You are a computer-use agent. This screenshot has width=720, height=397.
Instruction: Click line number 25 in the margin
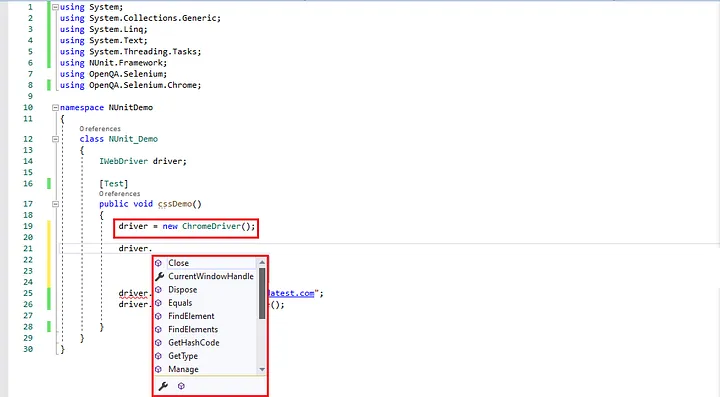(28, 293)
